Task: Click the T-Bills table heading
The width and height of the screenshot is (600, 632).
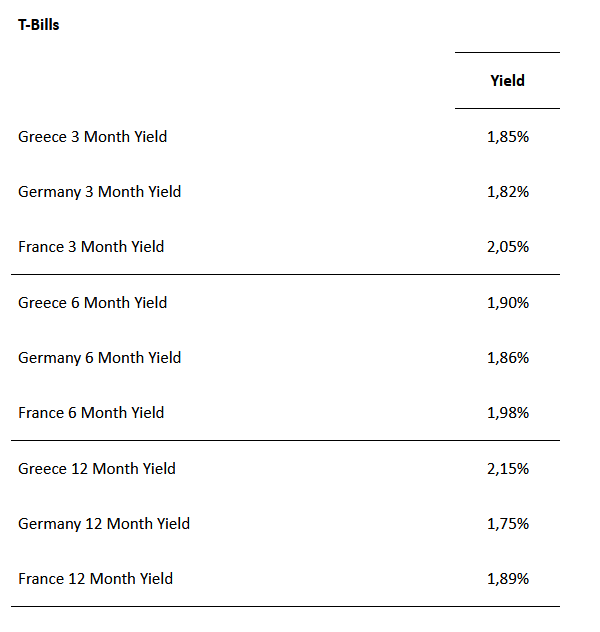Action: (39, 25)
